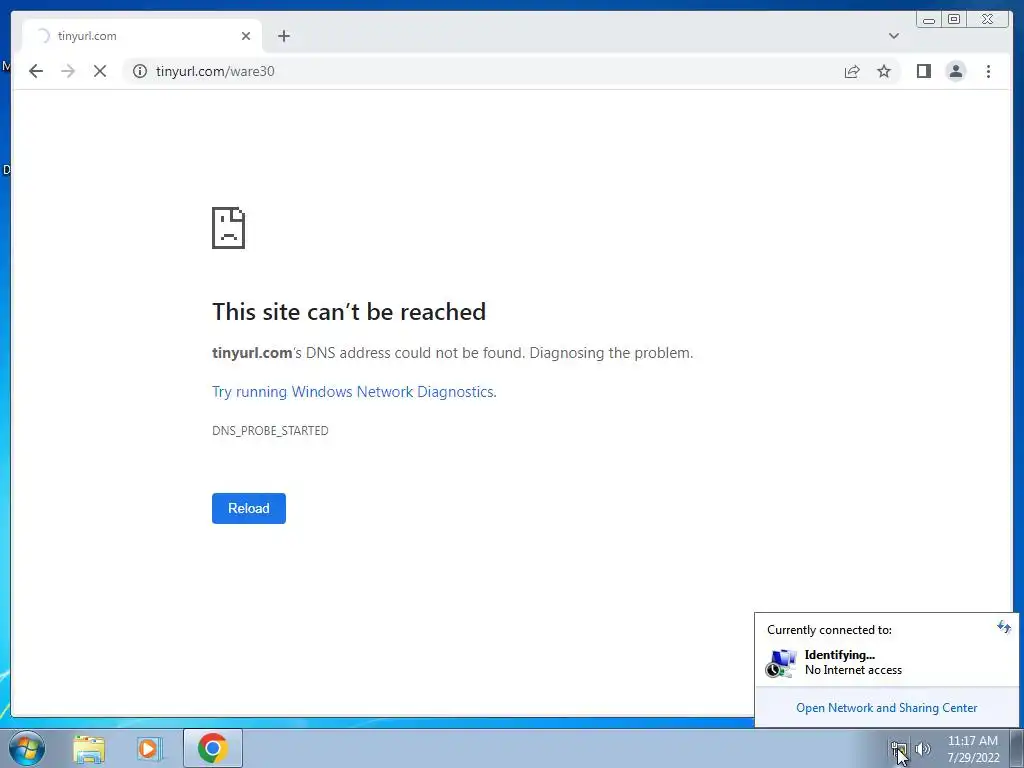Click the Chrome taskbar icon

[213, 748]
